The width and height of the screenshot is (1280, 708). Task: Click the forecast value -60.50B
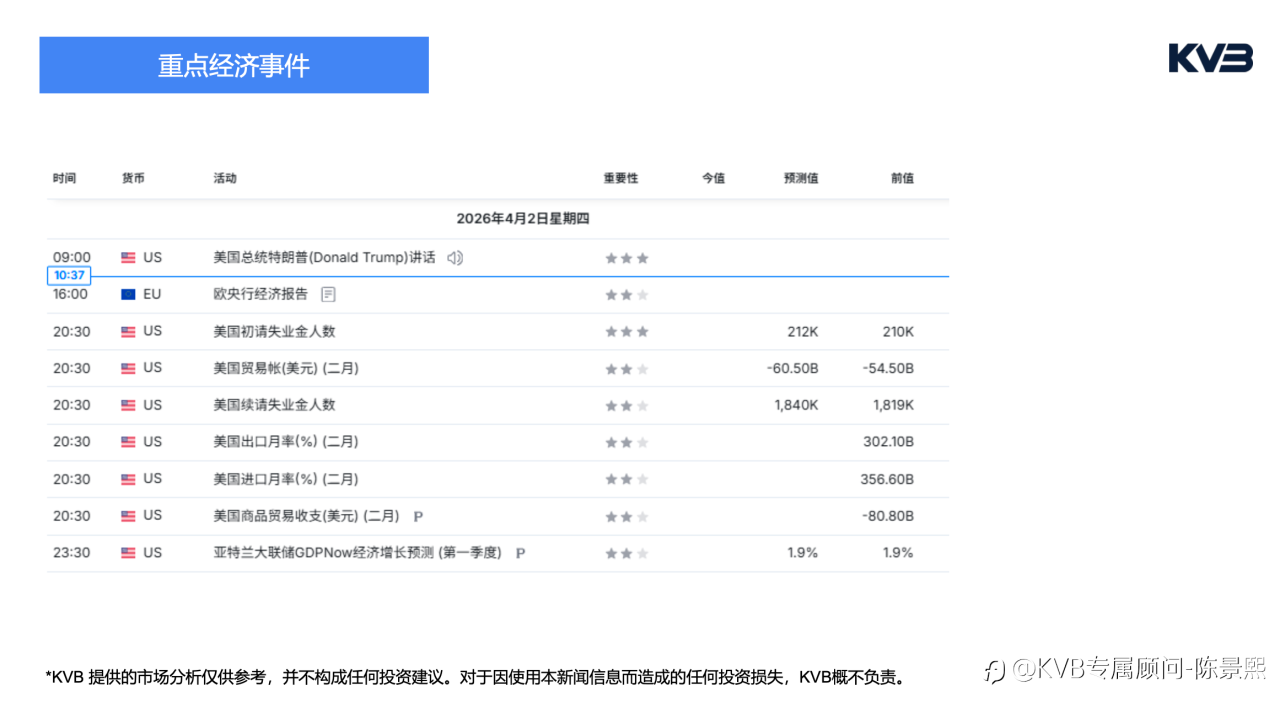(793, 369)
